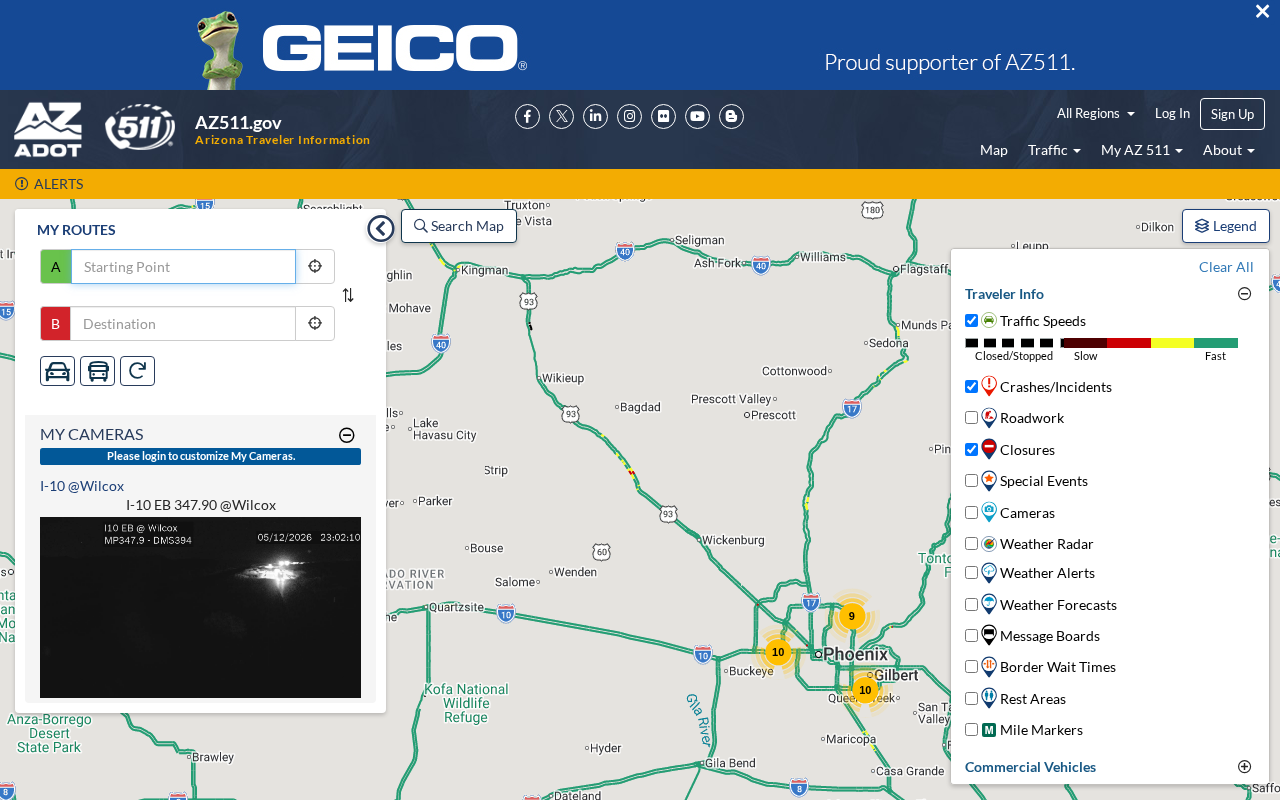Click the Starting Point input field
The height and width of the screenshot is (800, 1280).
click(184, 267)
